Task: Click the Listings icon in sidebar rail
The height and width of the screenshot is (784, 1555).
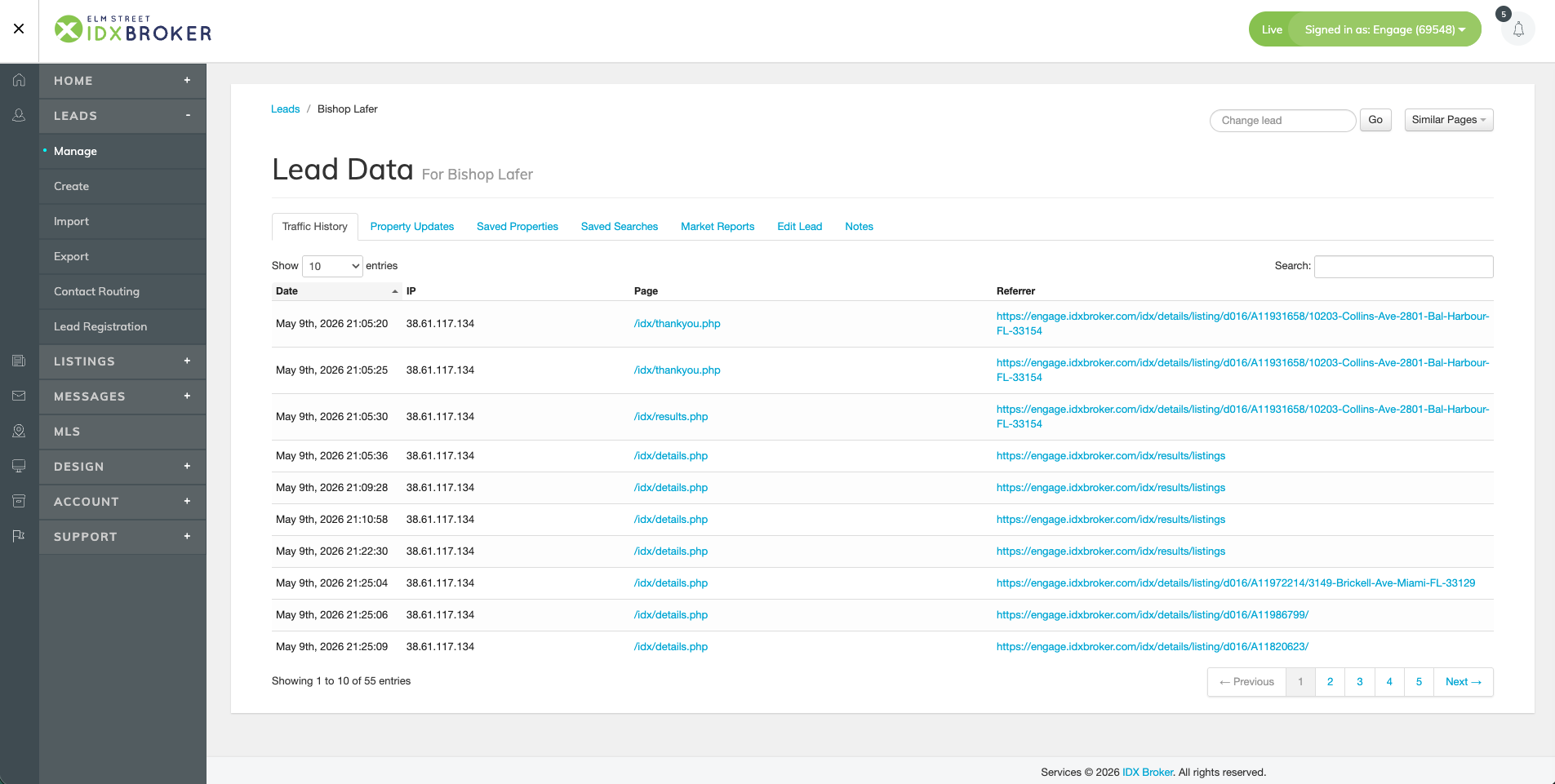Action: (x=19, y=361)
